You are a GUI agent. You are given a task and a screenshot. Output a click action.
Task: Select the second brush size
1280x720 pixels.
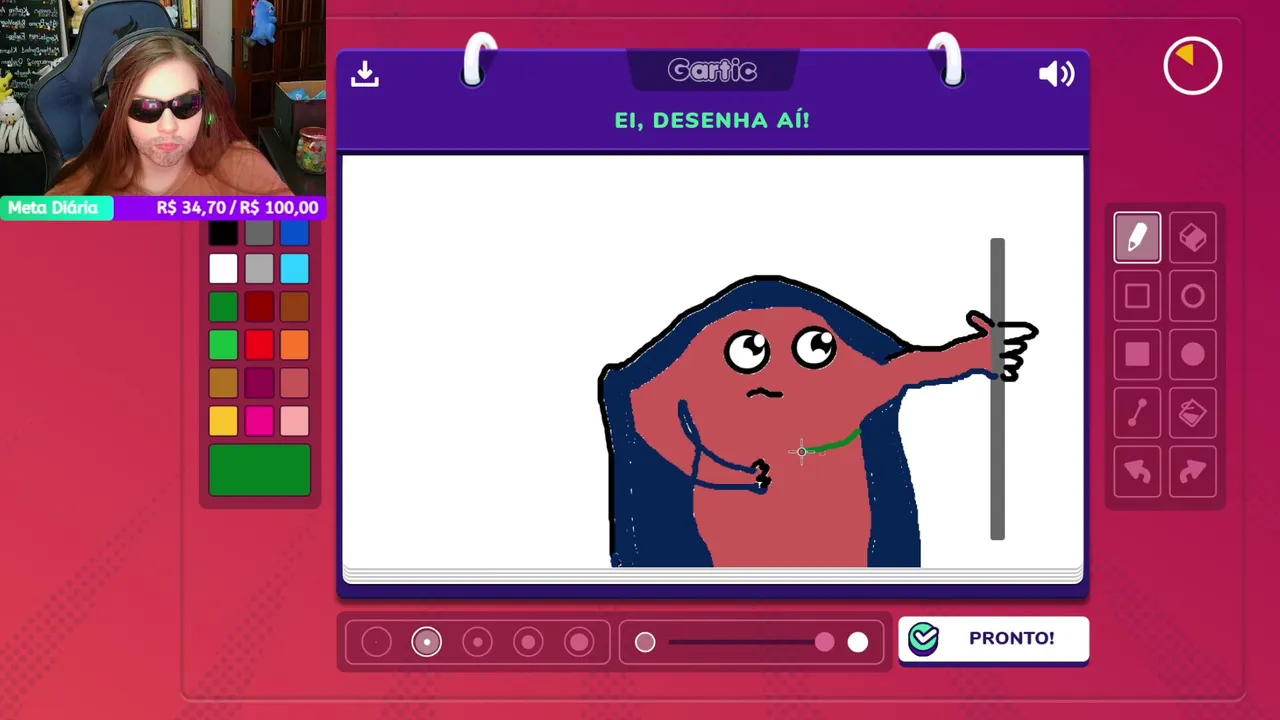click(x=427, y=642)
